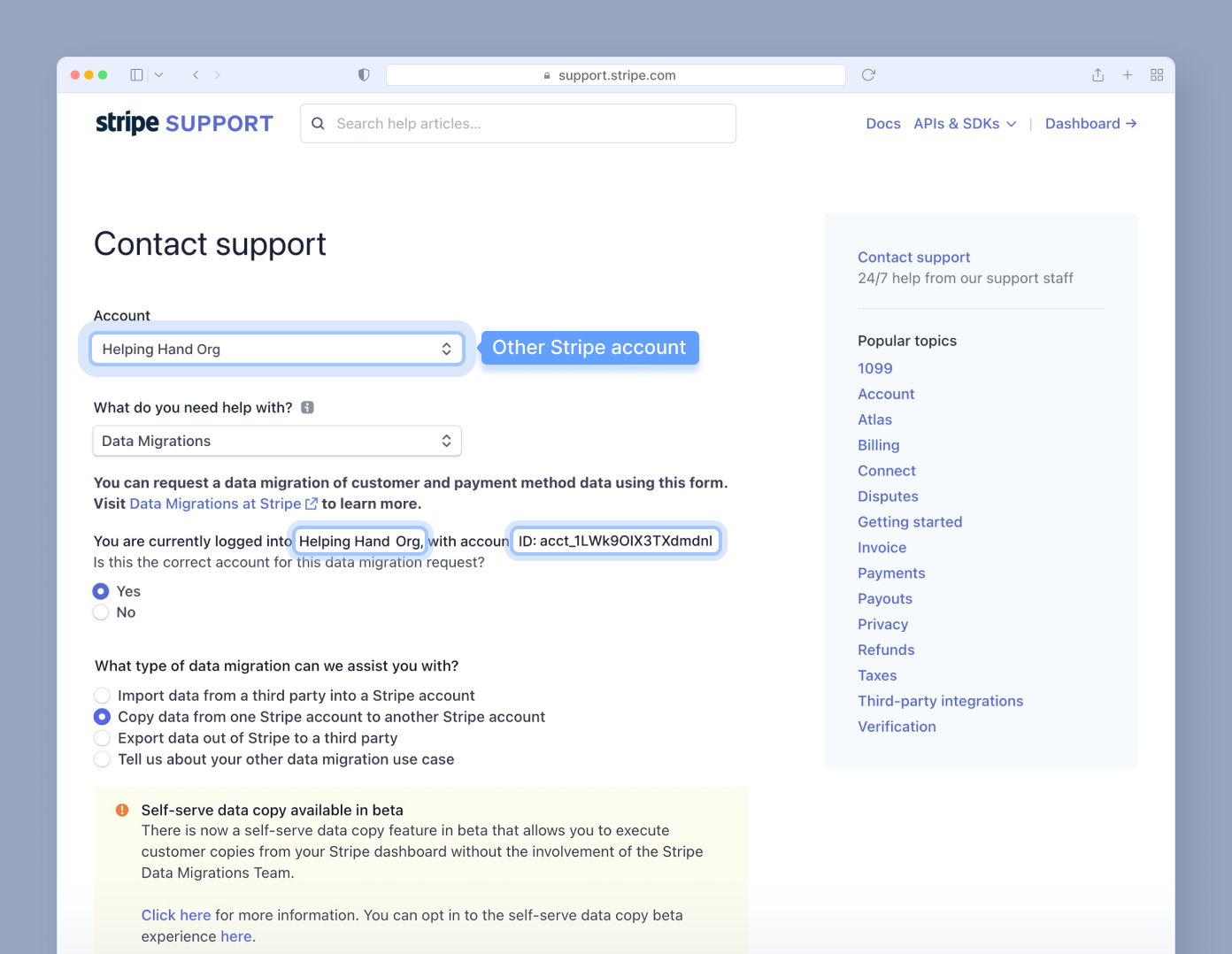1232x954 pixels.
Task: Click the external link icon after Data Migrations at Stripe
Action: click(x=311, y=503)
